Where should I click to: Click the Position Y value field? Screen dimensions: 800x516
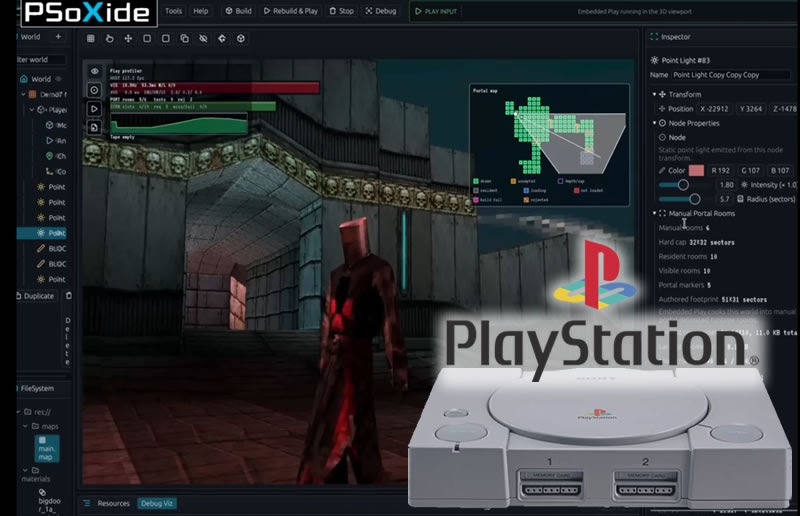tap(751, 109)
